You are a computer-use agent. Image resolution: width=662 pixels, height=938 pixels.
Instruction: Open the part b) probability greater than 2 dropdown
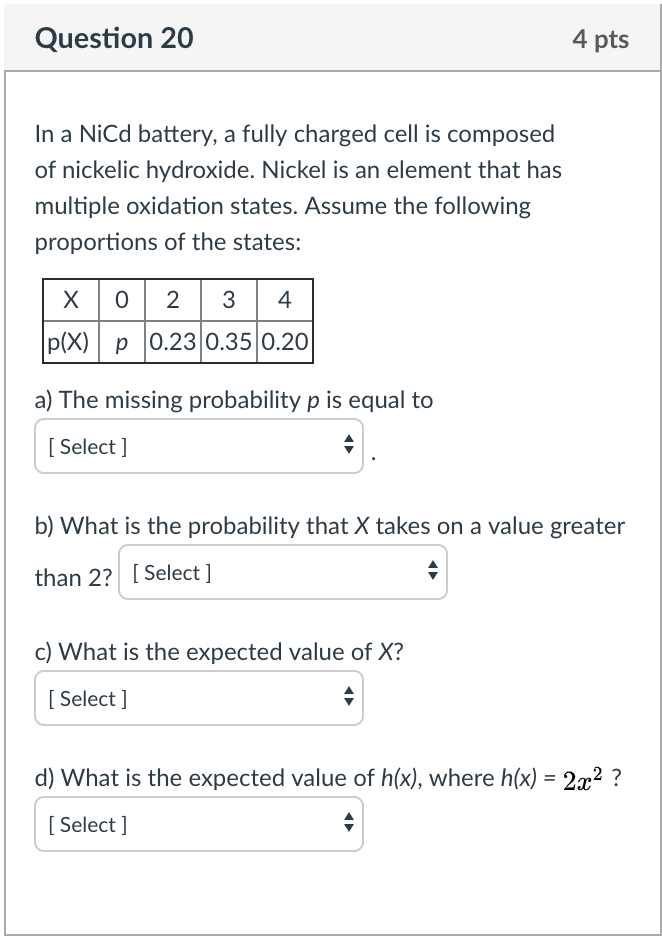point(283,572)
